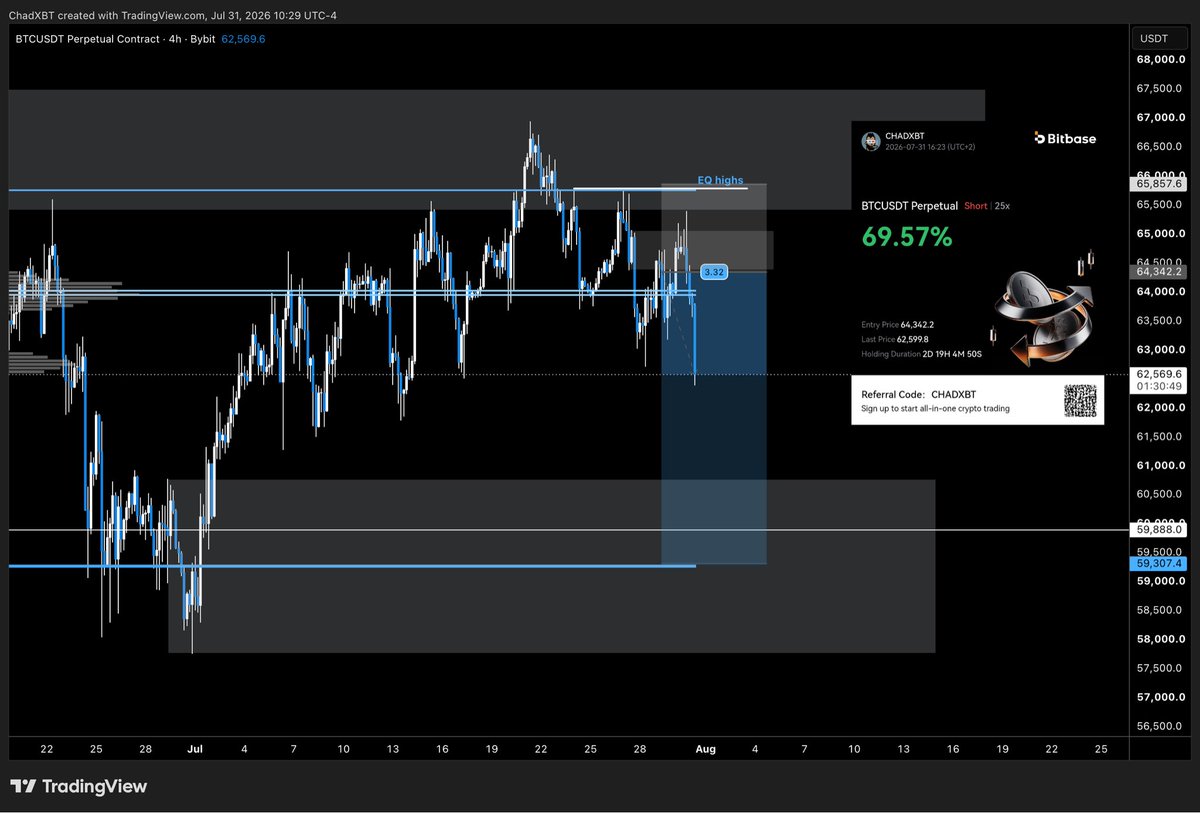Screen dimensions: 1200x813
Task: Click the 61,000.0 price axis label
Action: [x=1161, y=466]
